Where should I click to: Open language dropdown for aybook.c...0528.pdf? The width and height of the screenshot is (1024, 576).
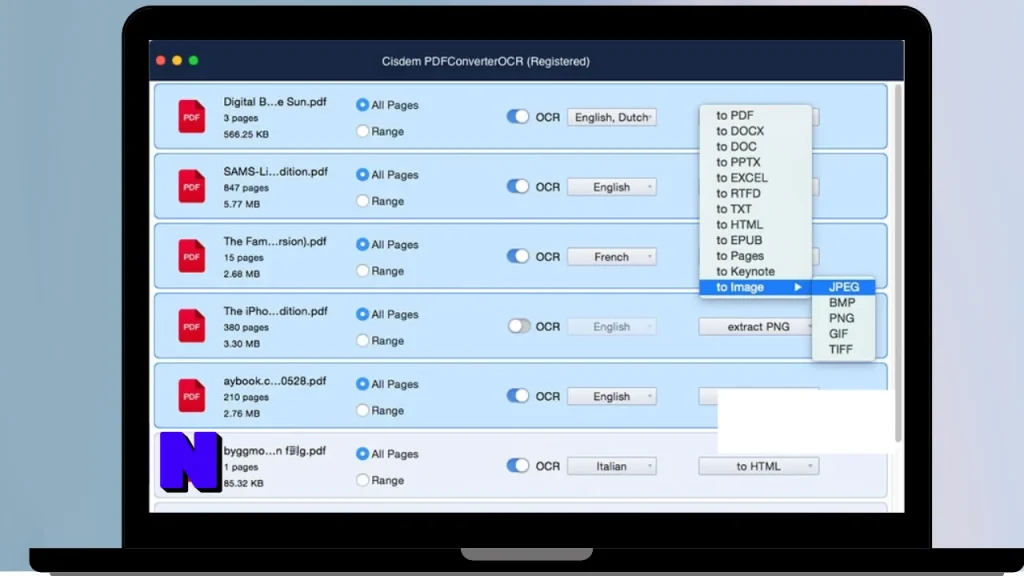coord(612,396)
